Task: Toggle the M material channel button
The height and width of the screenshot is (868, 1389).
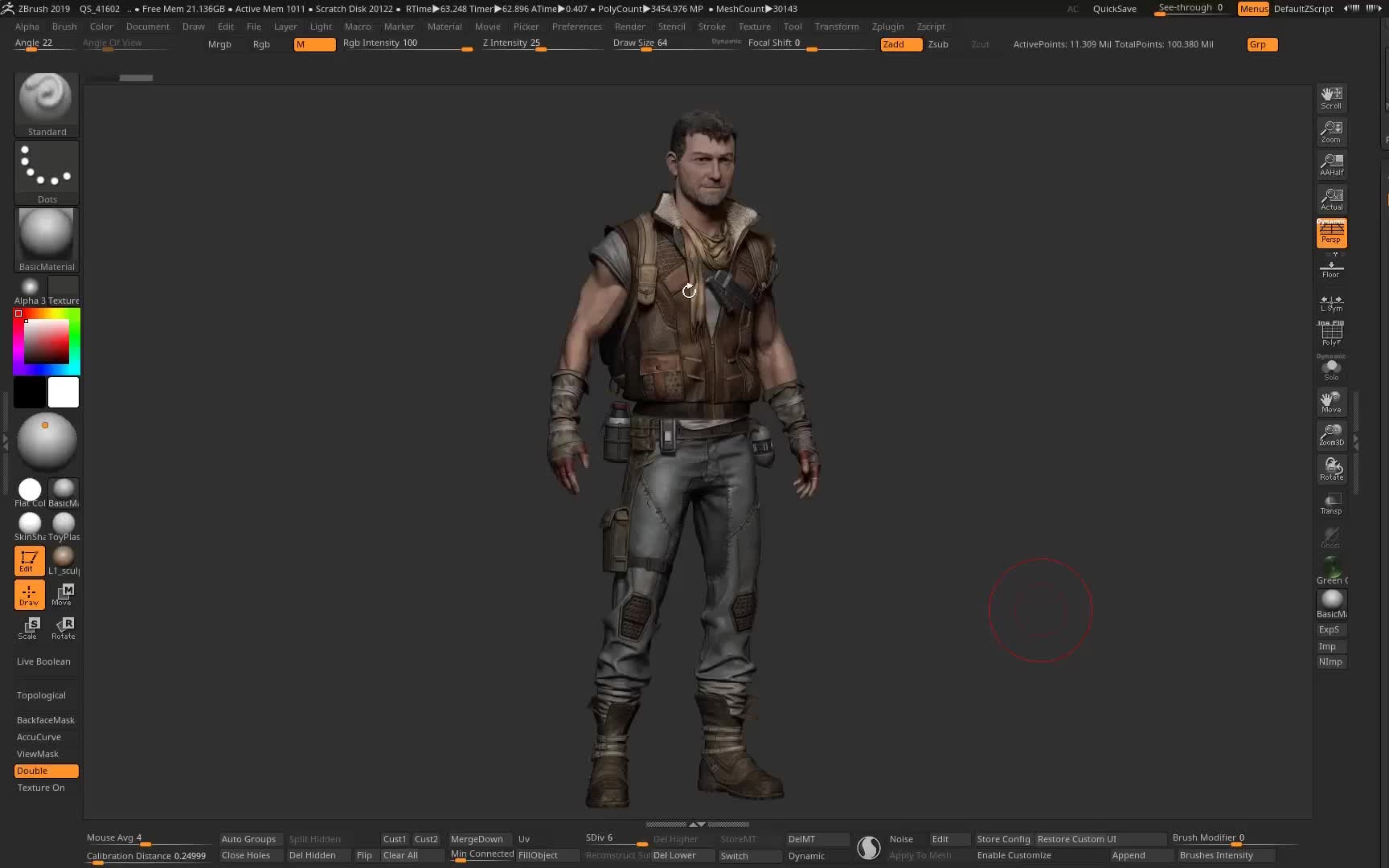Action: tap(315, 44)
